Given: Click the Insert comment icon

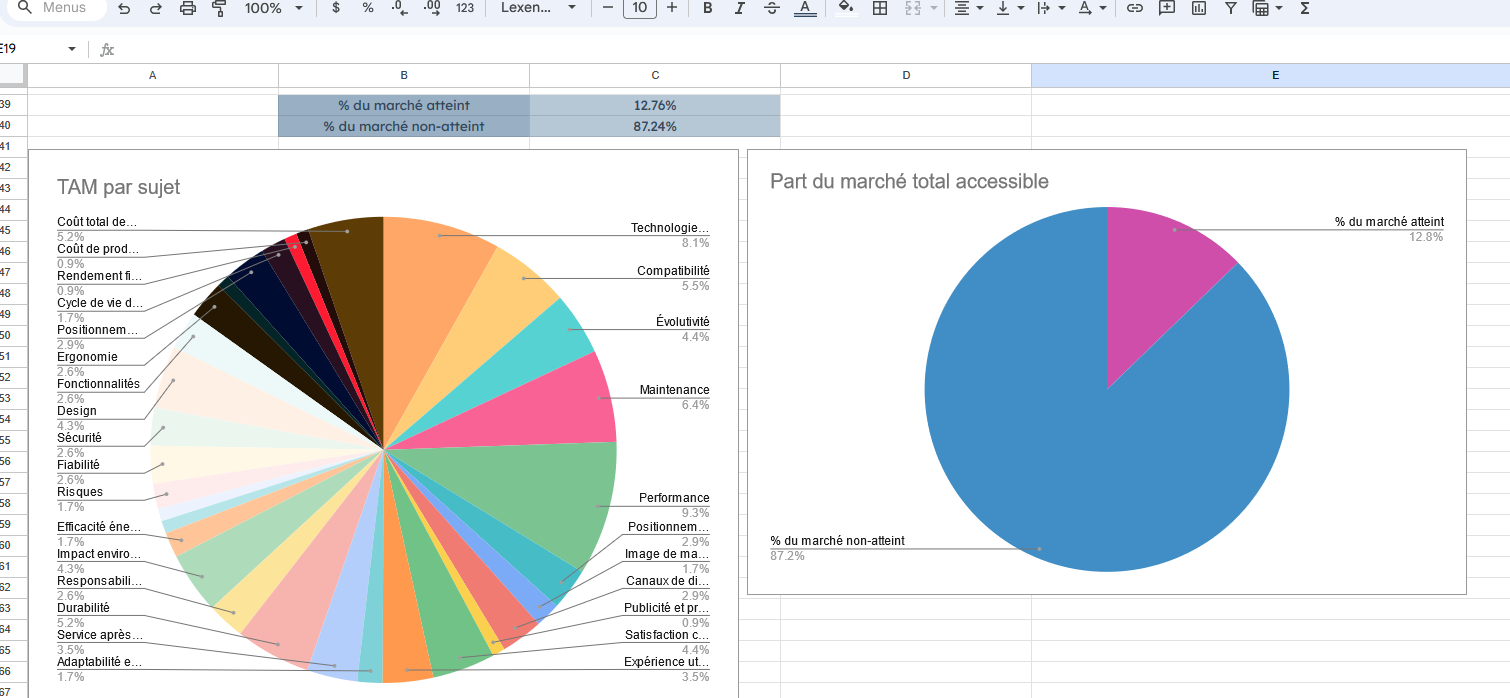Looking at the screenshot, I should [1166, 8].
